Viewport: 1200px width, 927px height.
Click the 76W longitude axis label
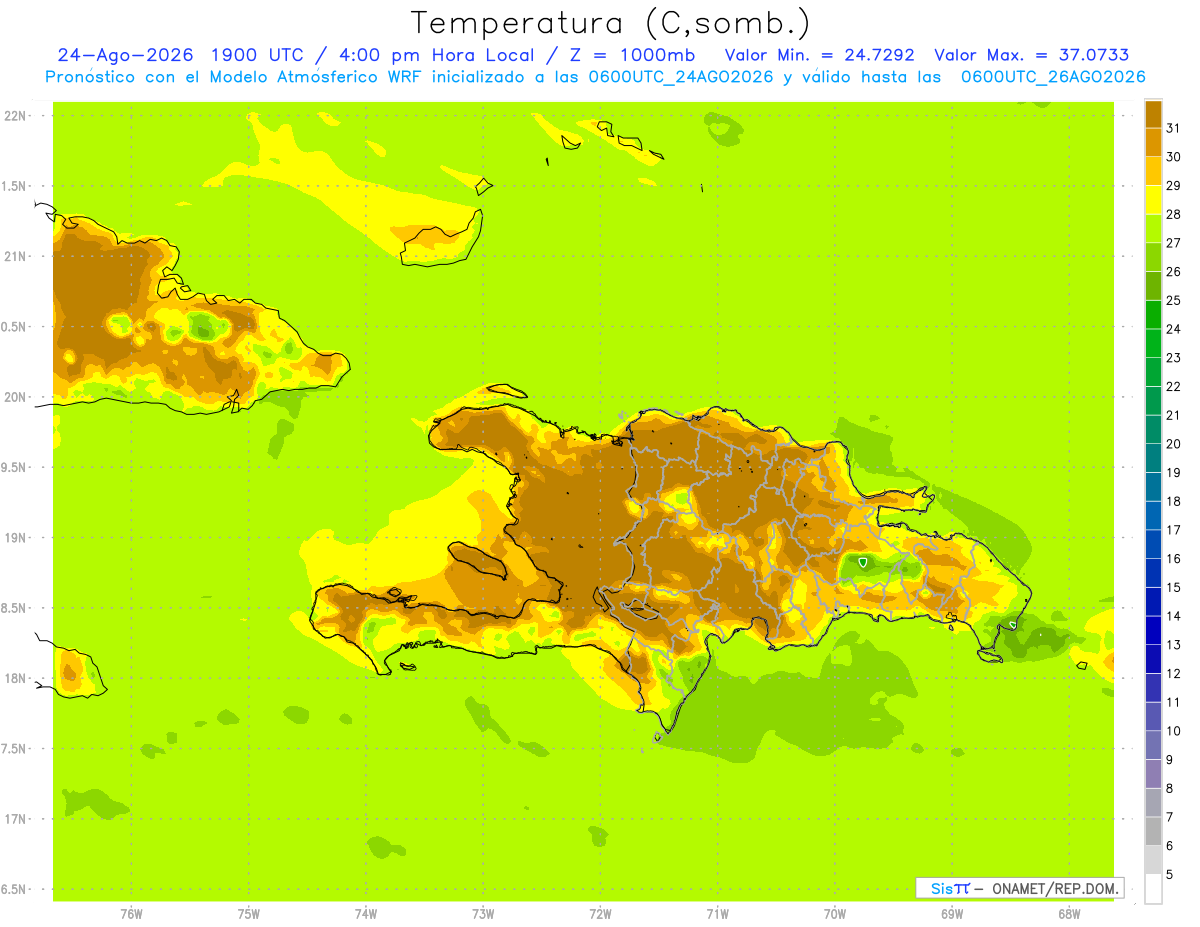(x=131, y=914)
